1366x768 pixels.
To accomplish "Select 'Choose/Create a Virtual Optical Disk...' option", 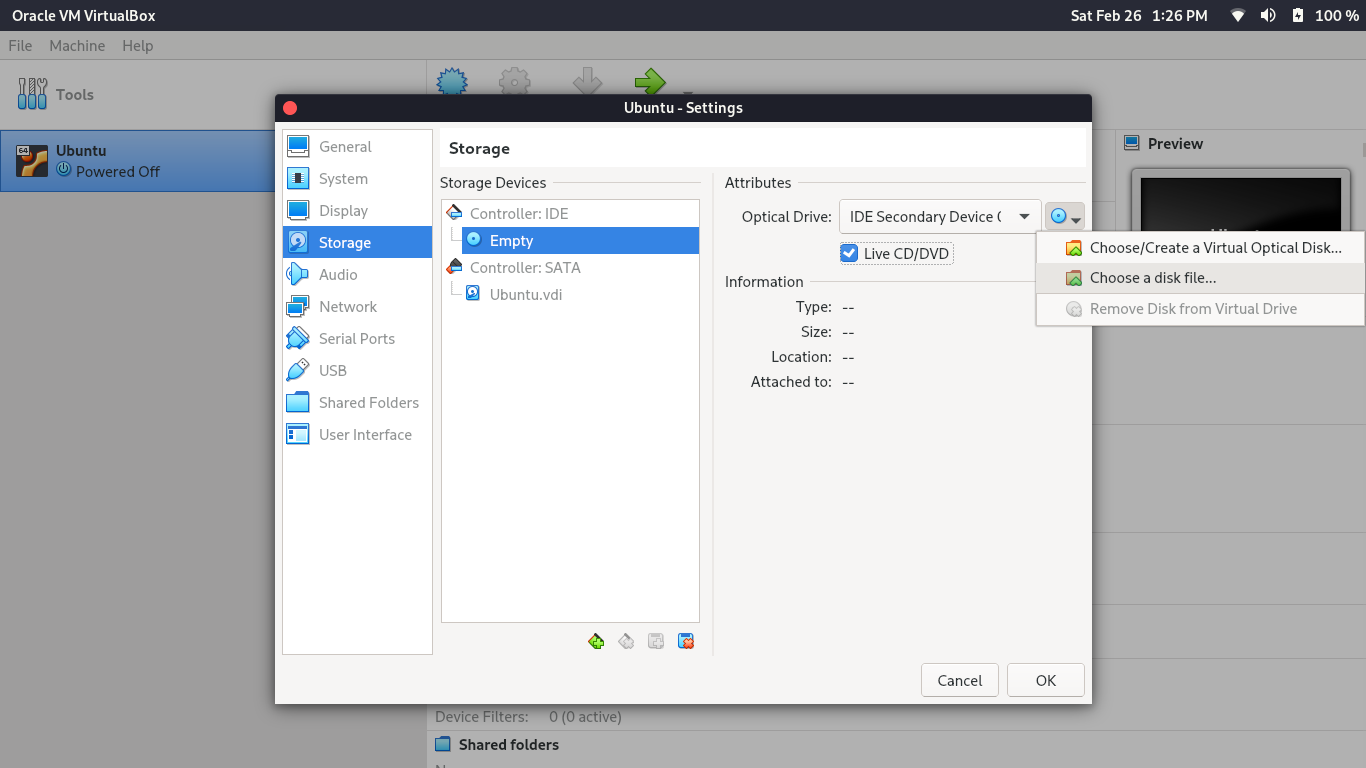I will 1215,248.
